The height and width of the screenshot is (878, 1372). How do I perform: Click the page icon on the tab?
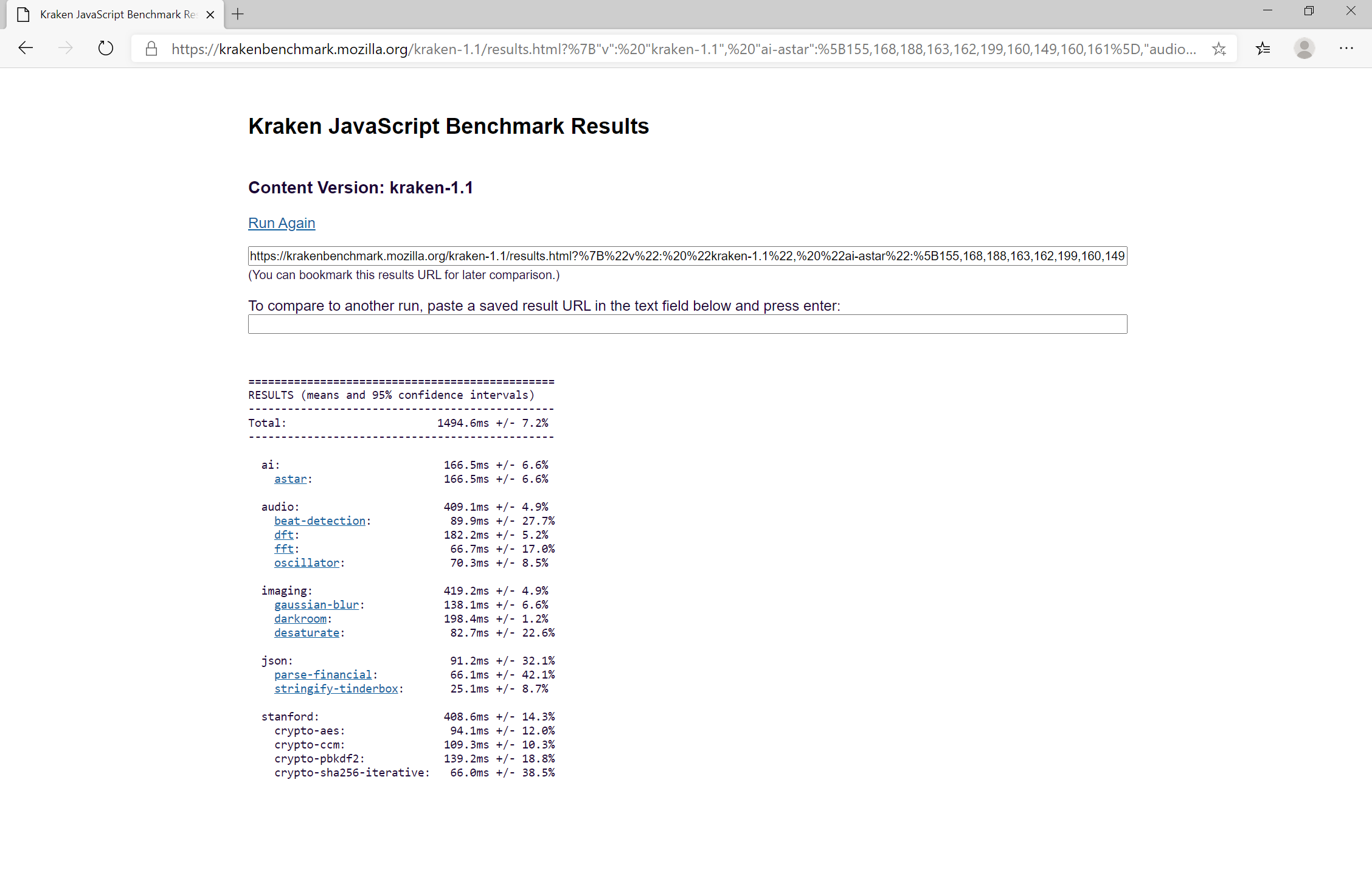click(23, 15)
